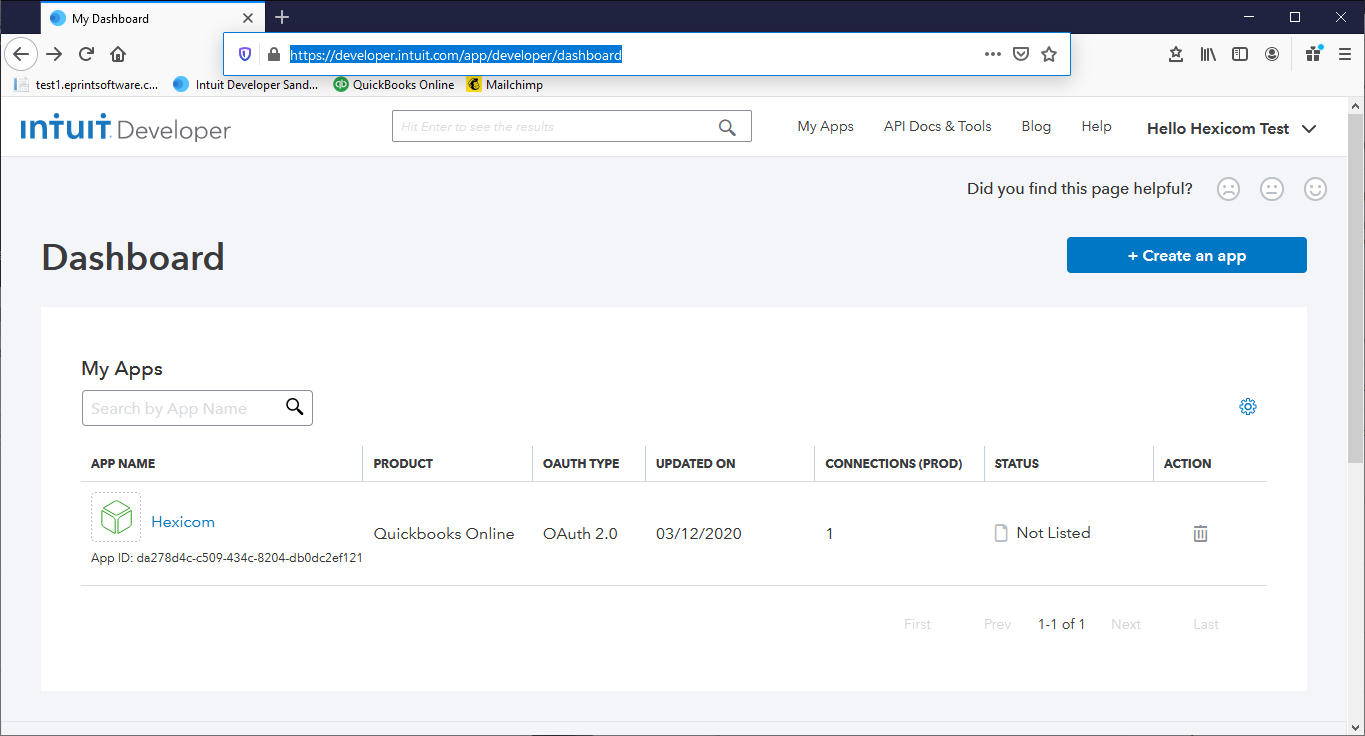Click the Hexicom app cube icon

coord(116,517)
